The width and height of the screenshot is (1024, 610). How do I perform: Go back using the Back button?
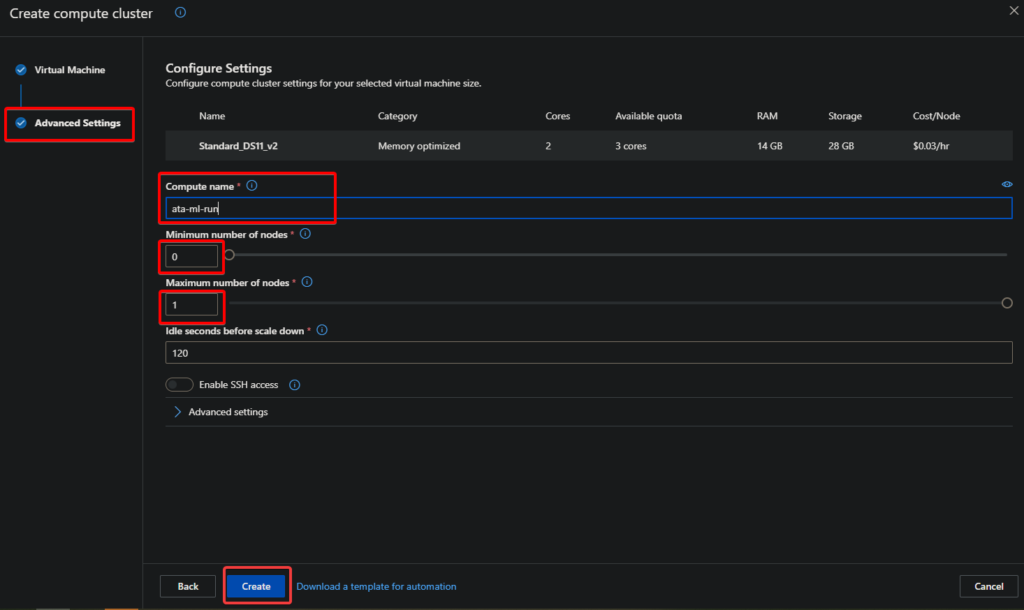[x=187, y=585]
